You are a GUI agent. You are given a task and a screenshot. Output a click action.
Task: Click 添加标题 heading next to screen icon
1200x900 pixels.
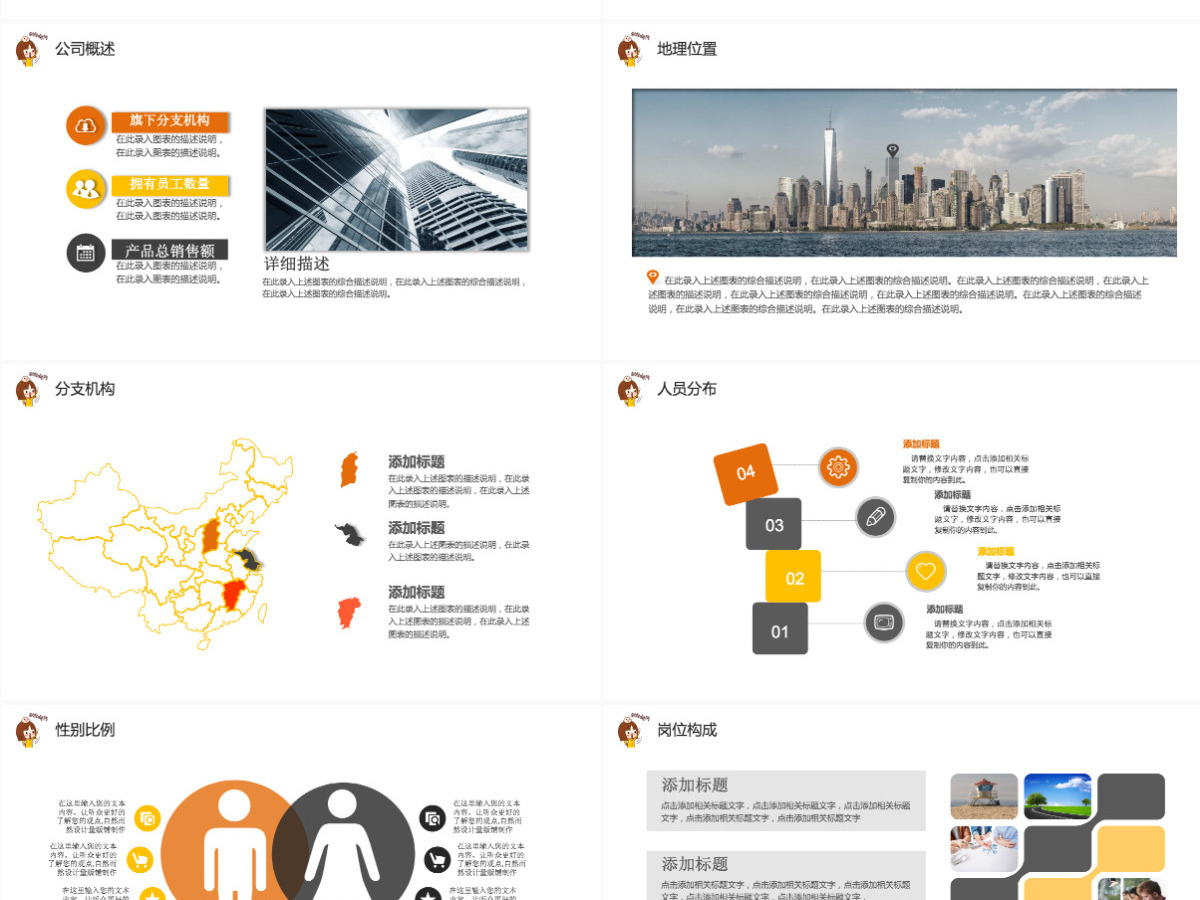point(944,609)
